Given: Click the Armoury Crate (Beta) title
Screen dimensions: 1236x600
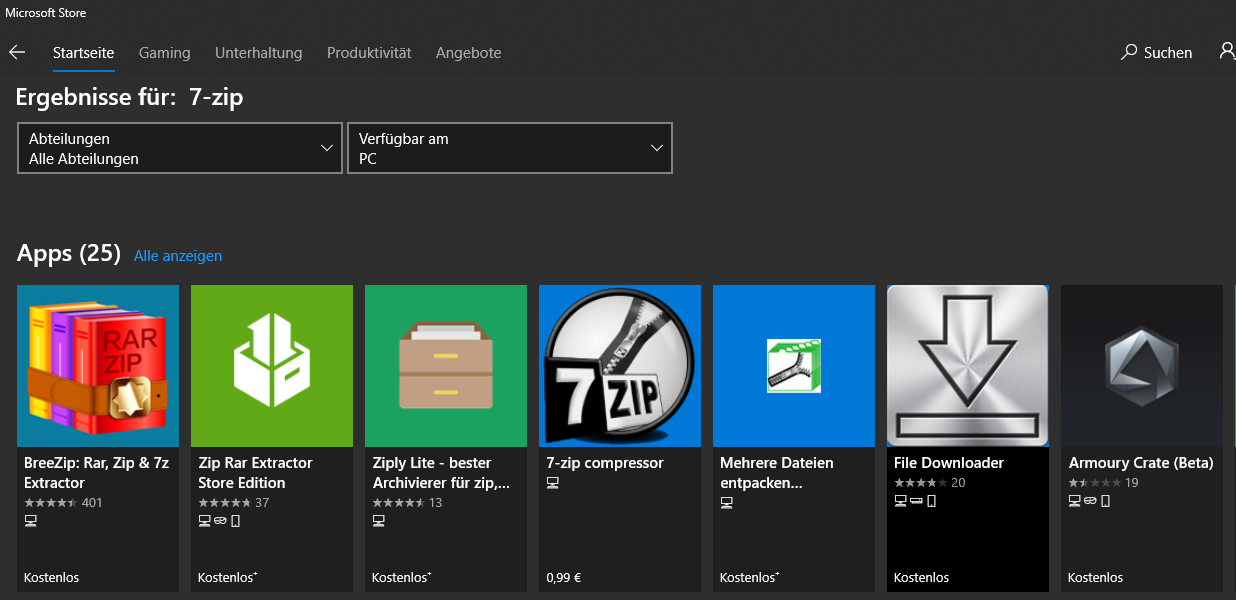Looking at the screenshot, I should click(x=1141, y=463).
